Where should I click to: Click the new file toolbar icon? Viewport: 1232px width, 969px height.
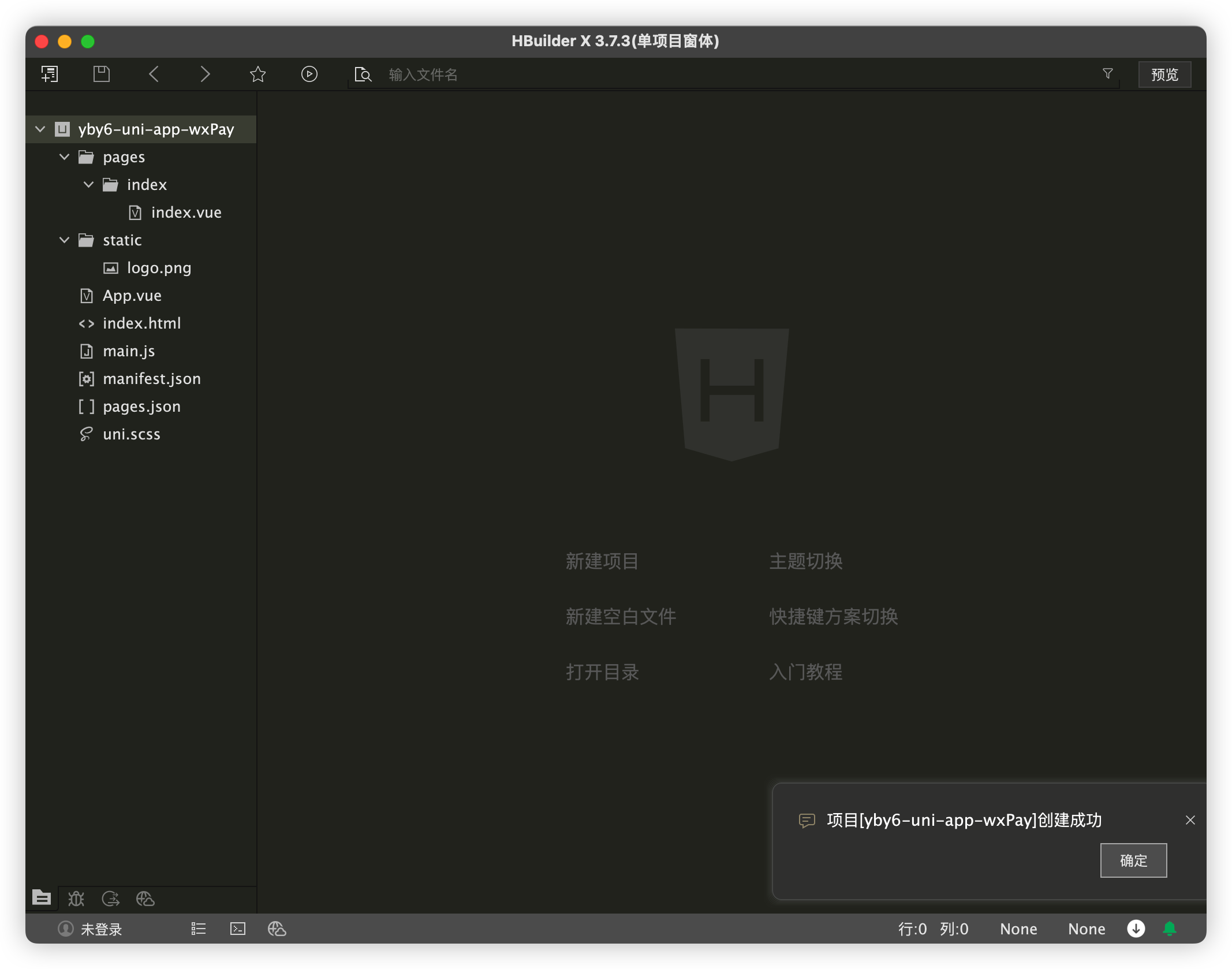[50, 74]
